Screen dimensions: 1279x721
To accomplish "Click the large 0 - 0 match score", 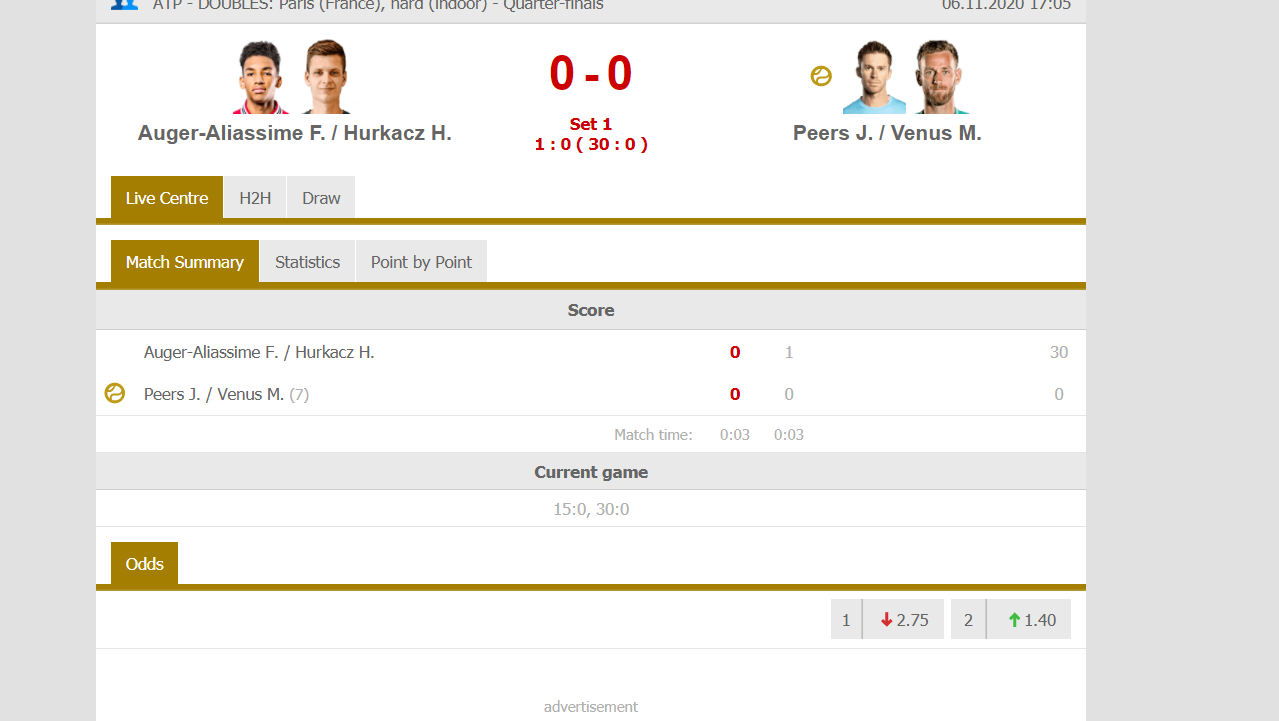I will (x=590, y=74).
